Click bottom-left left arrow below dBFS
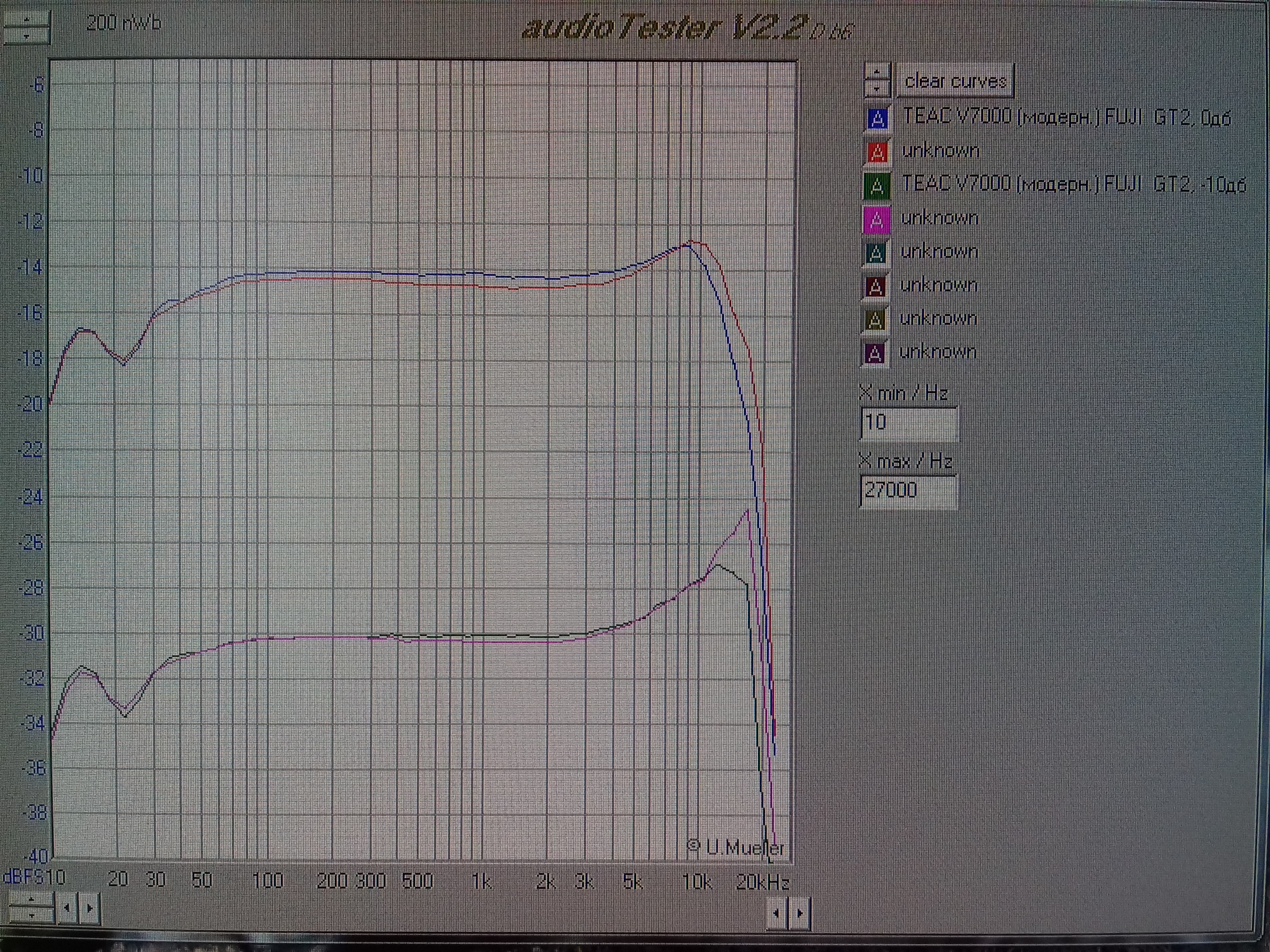 (67, 909)
